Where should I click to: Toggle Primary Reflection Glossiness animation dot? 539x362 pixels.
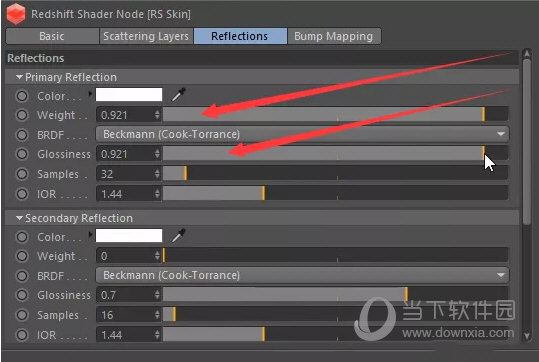coord(22,154)
